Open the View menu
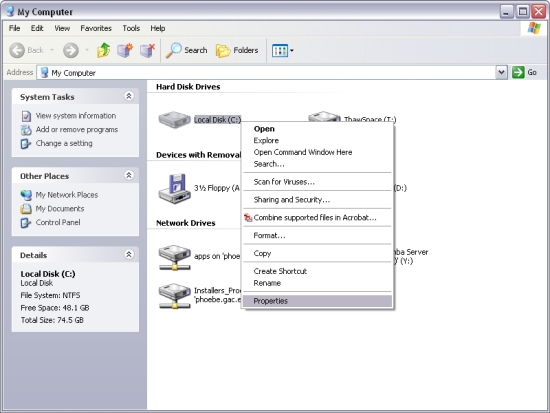The height and width of the screenshot is (413, 550). click(x=62, y=28)
